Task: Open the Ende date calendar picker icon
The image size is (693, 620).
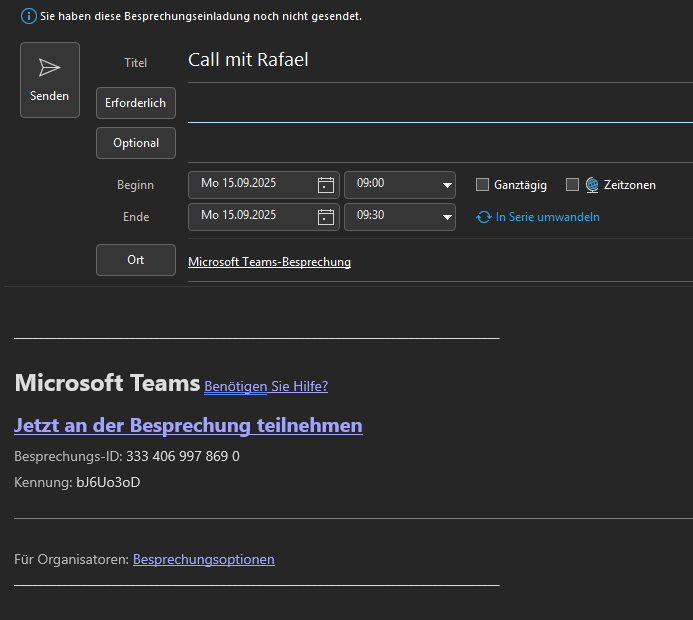Action: (325, 217)
